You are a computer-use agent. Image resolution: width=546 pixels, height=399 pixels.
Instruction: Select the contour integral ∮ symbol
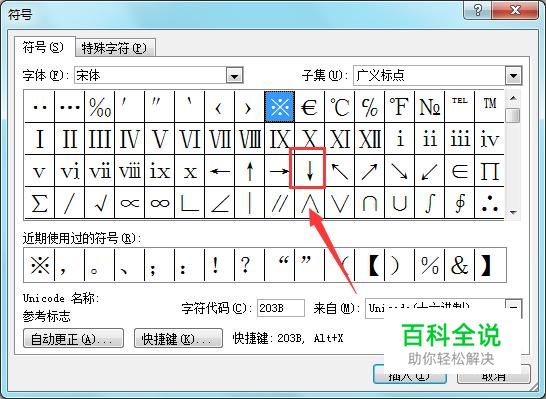coord(460,203)
